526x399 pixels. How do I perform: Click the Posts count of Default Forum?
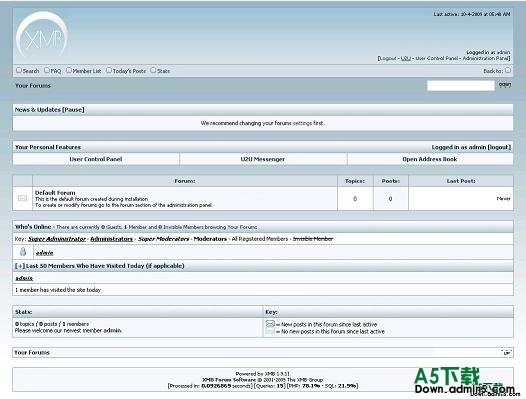390,199
